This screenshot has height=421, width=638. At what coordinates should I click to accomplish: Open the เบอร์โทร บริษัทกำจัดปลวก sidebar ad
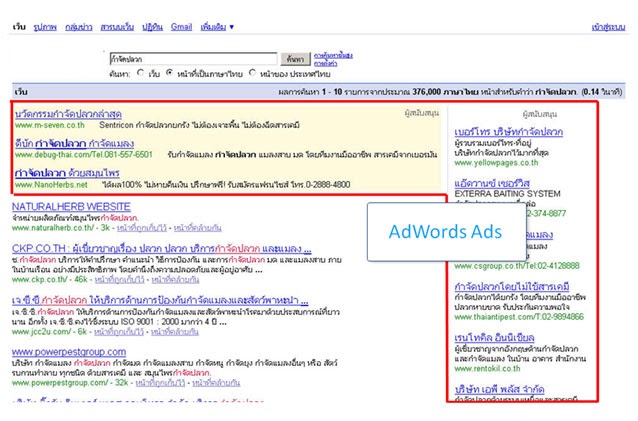coord(509,132)
